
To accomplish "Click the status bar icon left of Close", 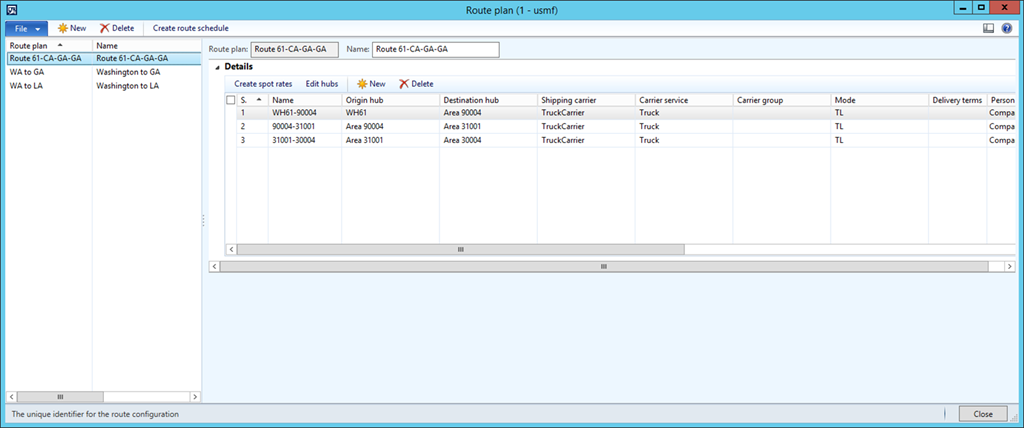I will click(x=946, y=413).
